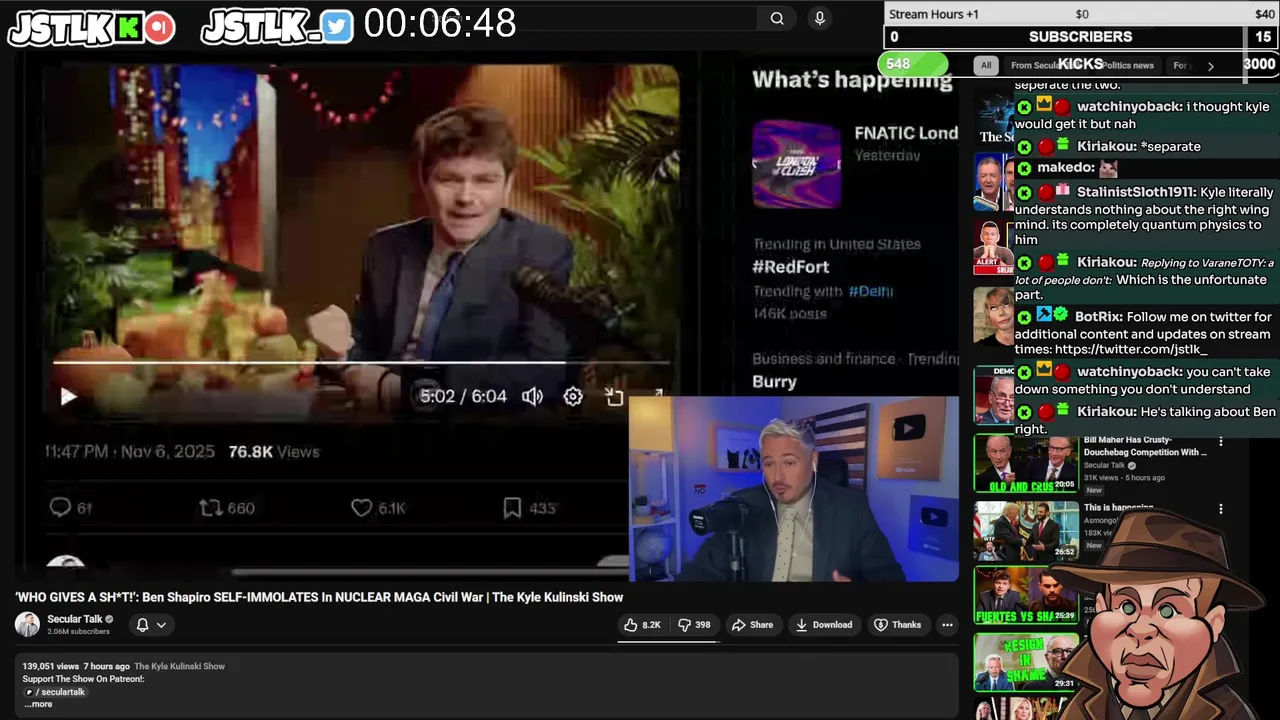Open Secular Talk channel name link
This screenshot has height=720, width=1280.
(75, 619)
